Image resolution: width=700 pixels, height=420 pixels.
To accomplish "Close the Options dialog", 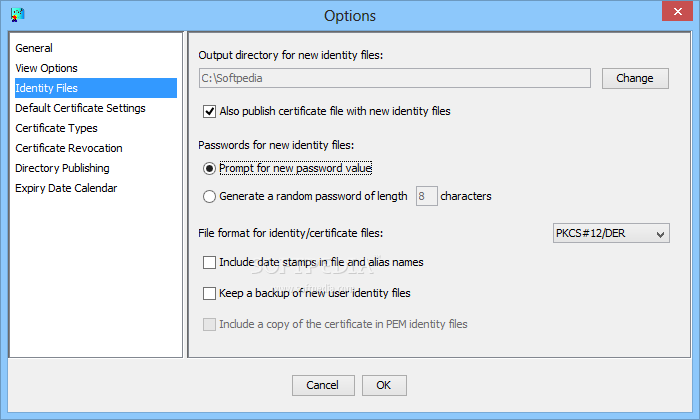I will 677,12.
